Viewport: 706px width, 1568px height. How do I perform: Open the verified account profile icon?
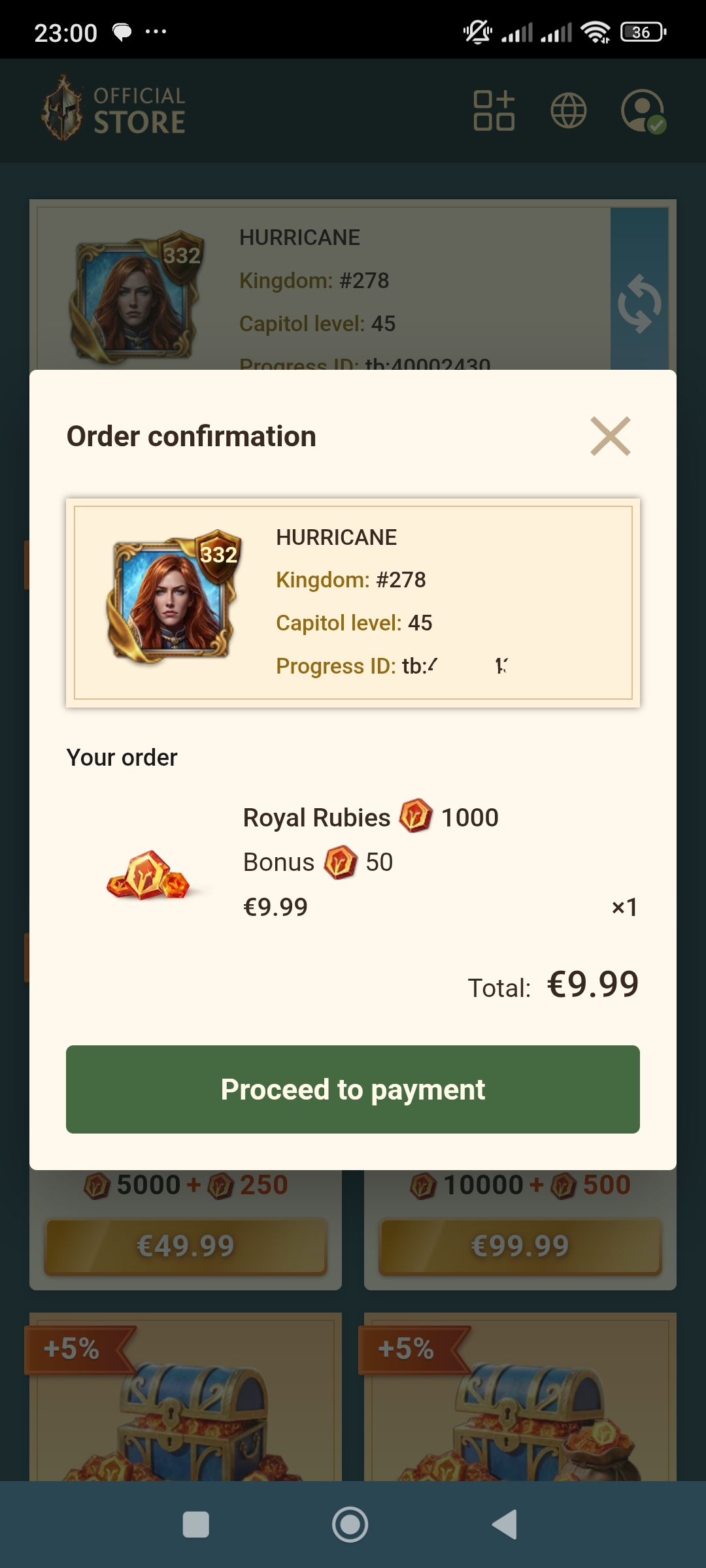[x=644, y=111]
